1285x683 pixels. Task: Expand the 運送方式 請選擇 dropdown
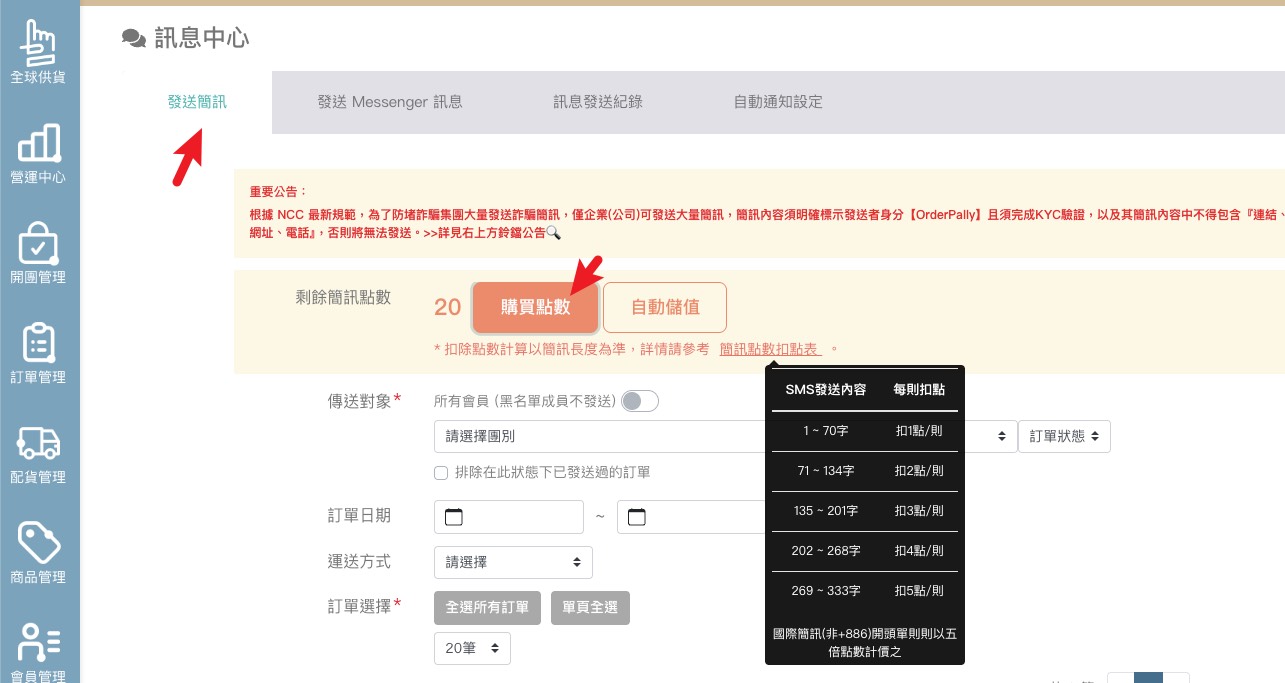pos(513,562)
